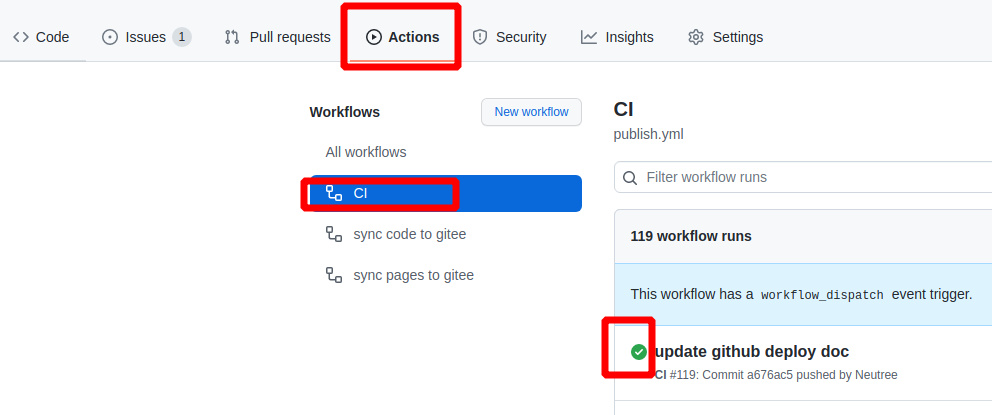Select the Actions tab
Viewport: 992px width, 415px height.
[x=402, y=37]
